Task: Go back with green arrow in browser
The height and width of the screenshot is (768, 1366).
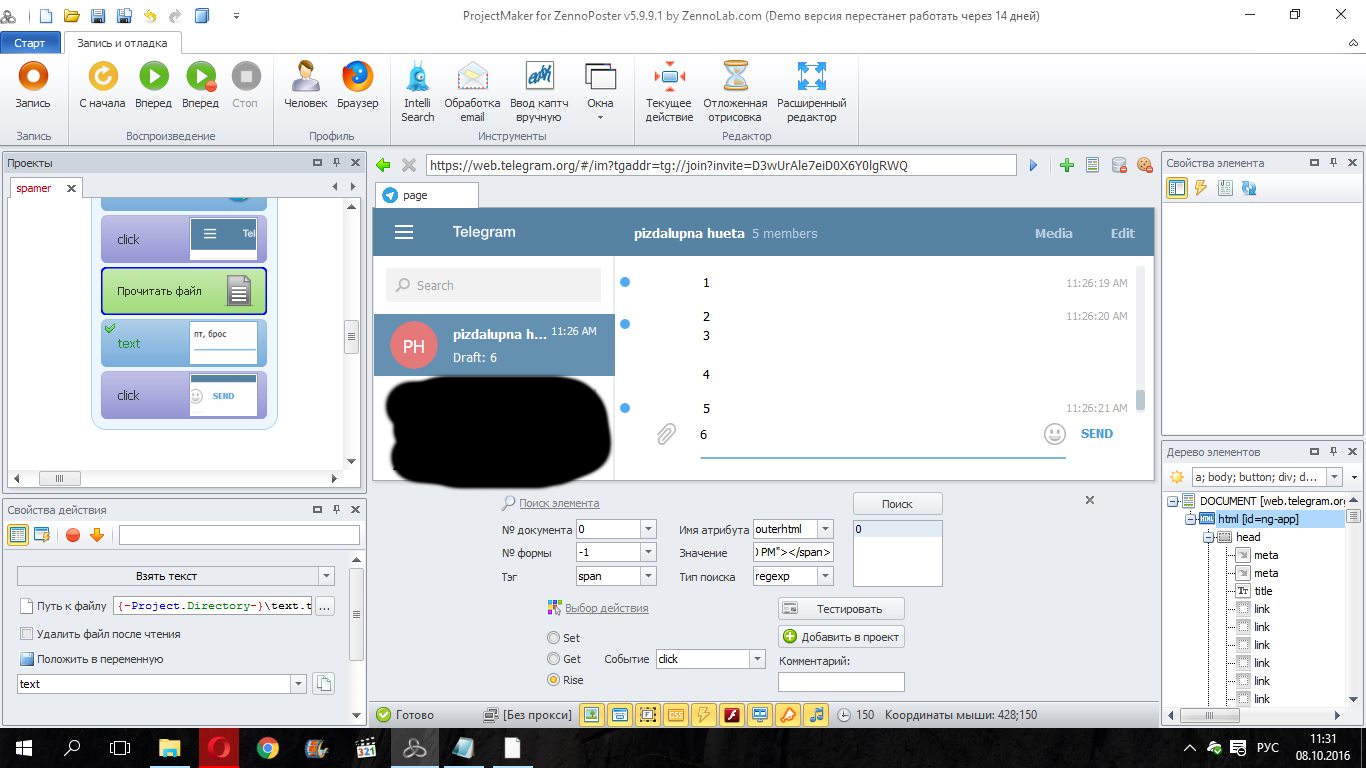Action: [383, 165]
